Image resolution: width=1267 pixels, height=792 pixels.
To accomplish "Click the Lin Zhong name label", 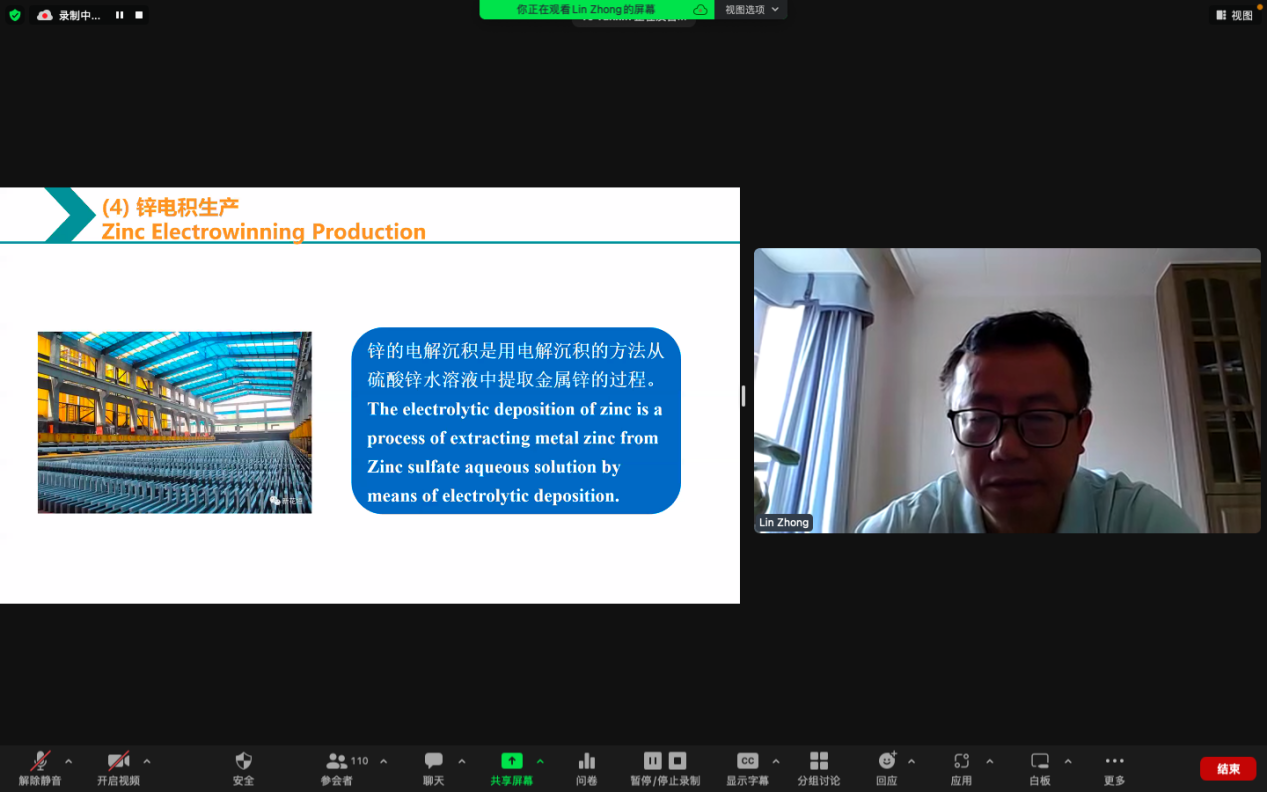I will (784, 523).
